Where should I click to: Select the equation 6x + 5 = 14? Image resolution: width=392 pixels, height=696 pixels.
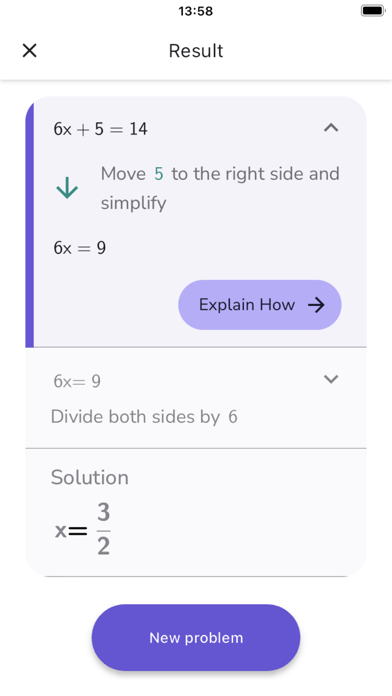(x=100, y=129)
